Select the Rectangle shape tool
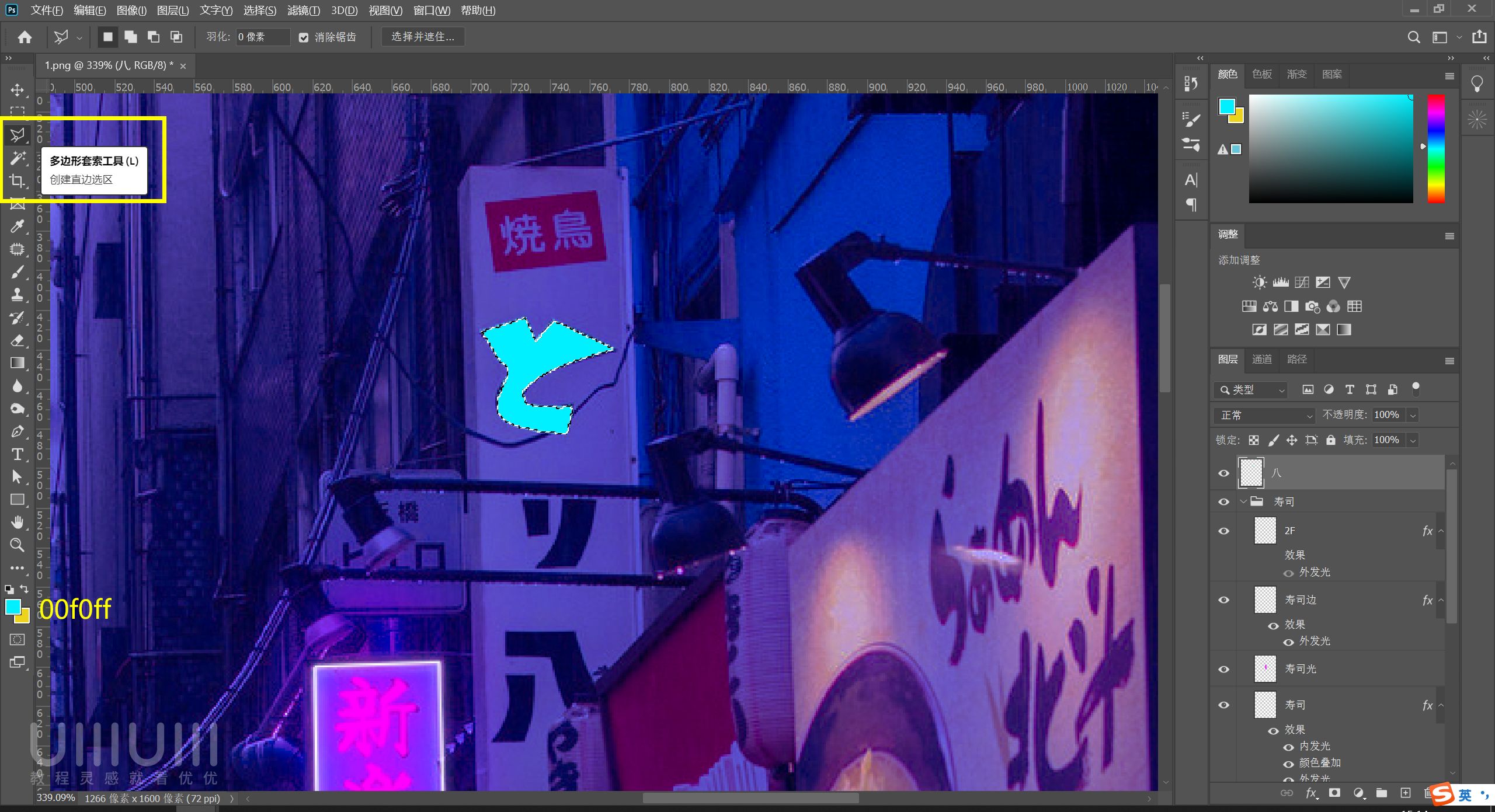1495x812 pixels. [18, 500]
